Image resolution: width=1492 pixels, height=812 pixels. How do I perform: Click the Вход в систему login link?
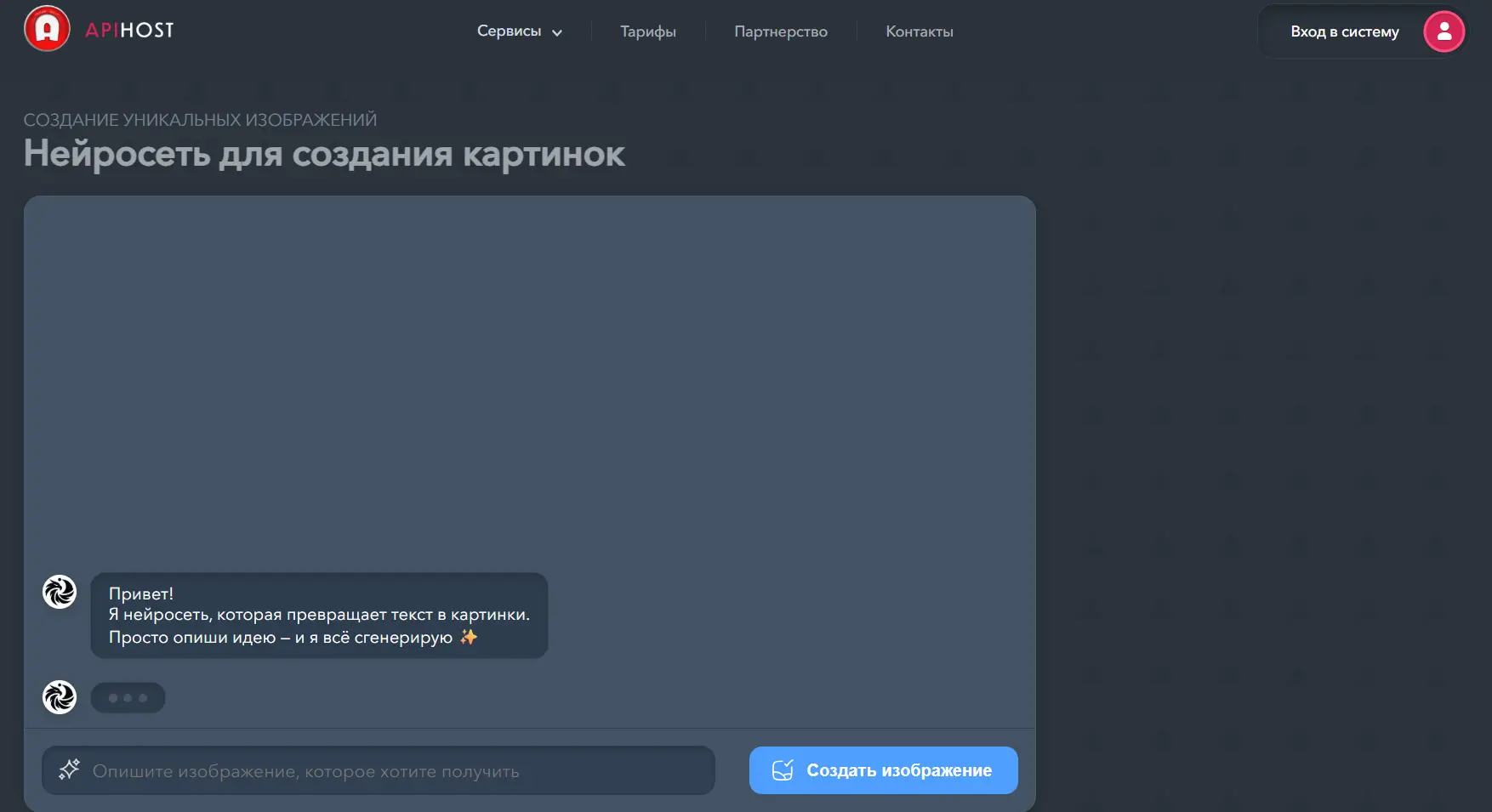click(1344, 31)
